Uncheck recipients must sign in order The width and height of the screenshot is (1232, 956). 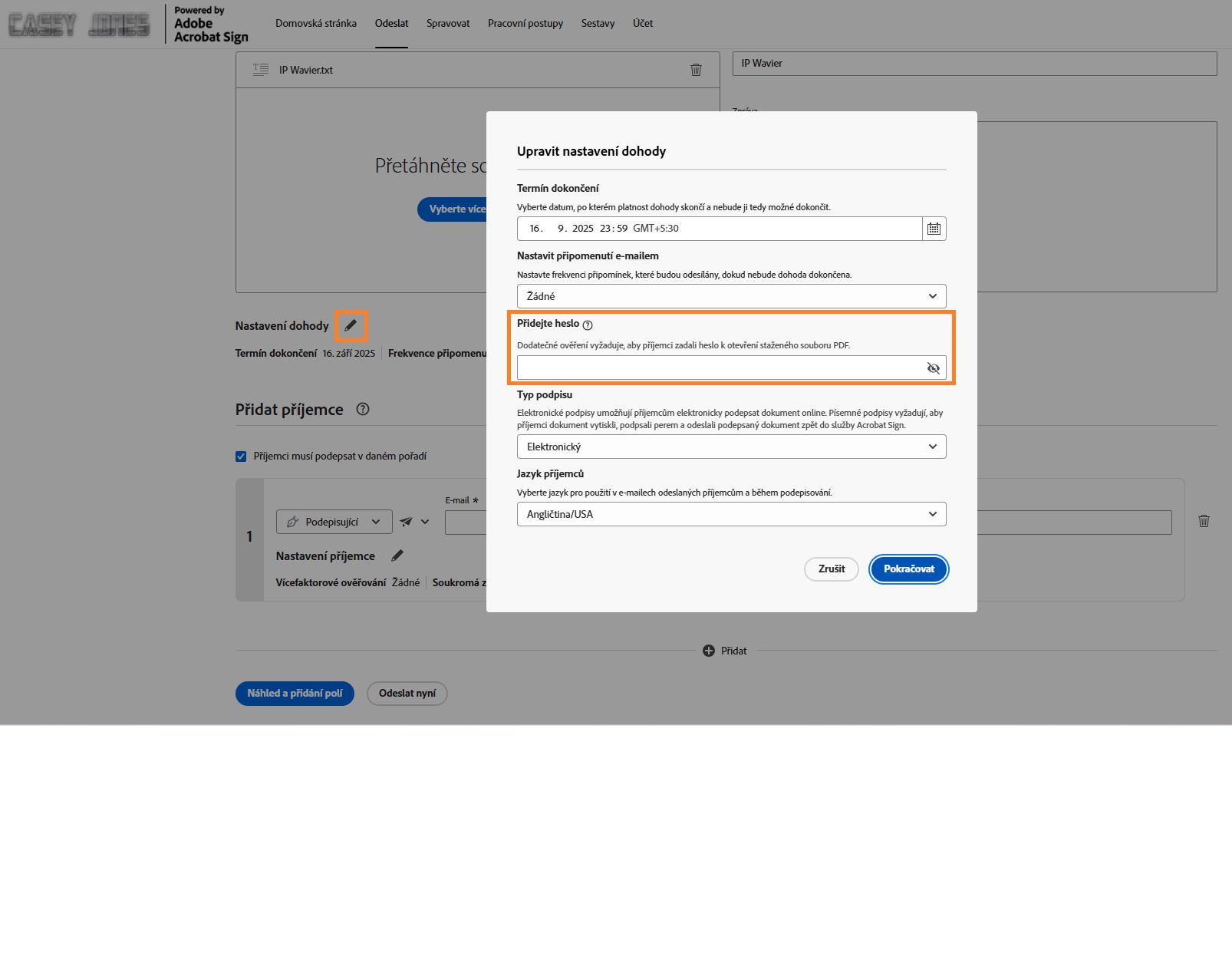click(x=241, y=457)
